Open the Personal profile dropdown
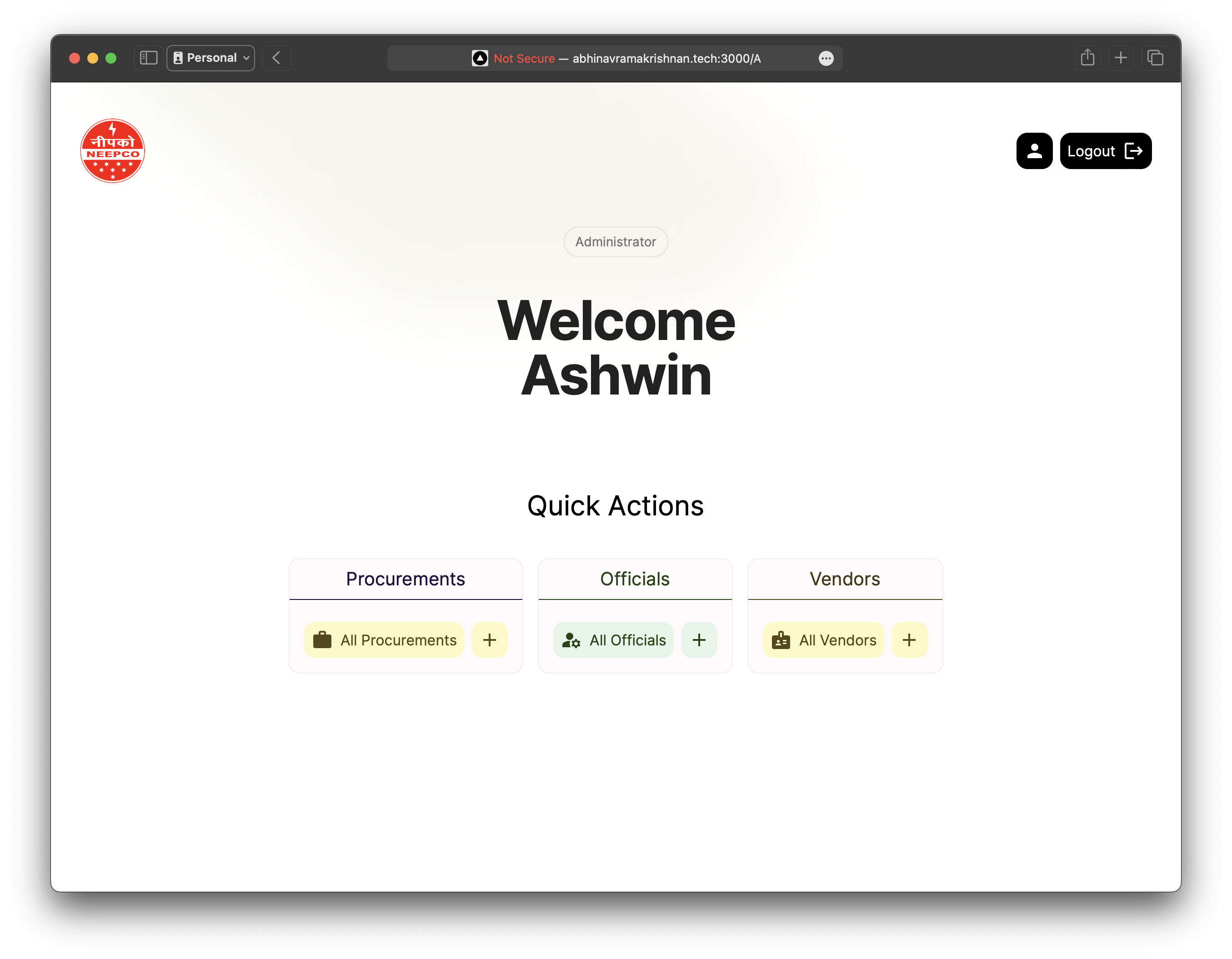The height and width of the screenshot is (959, 1232). click(210, 58)
